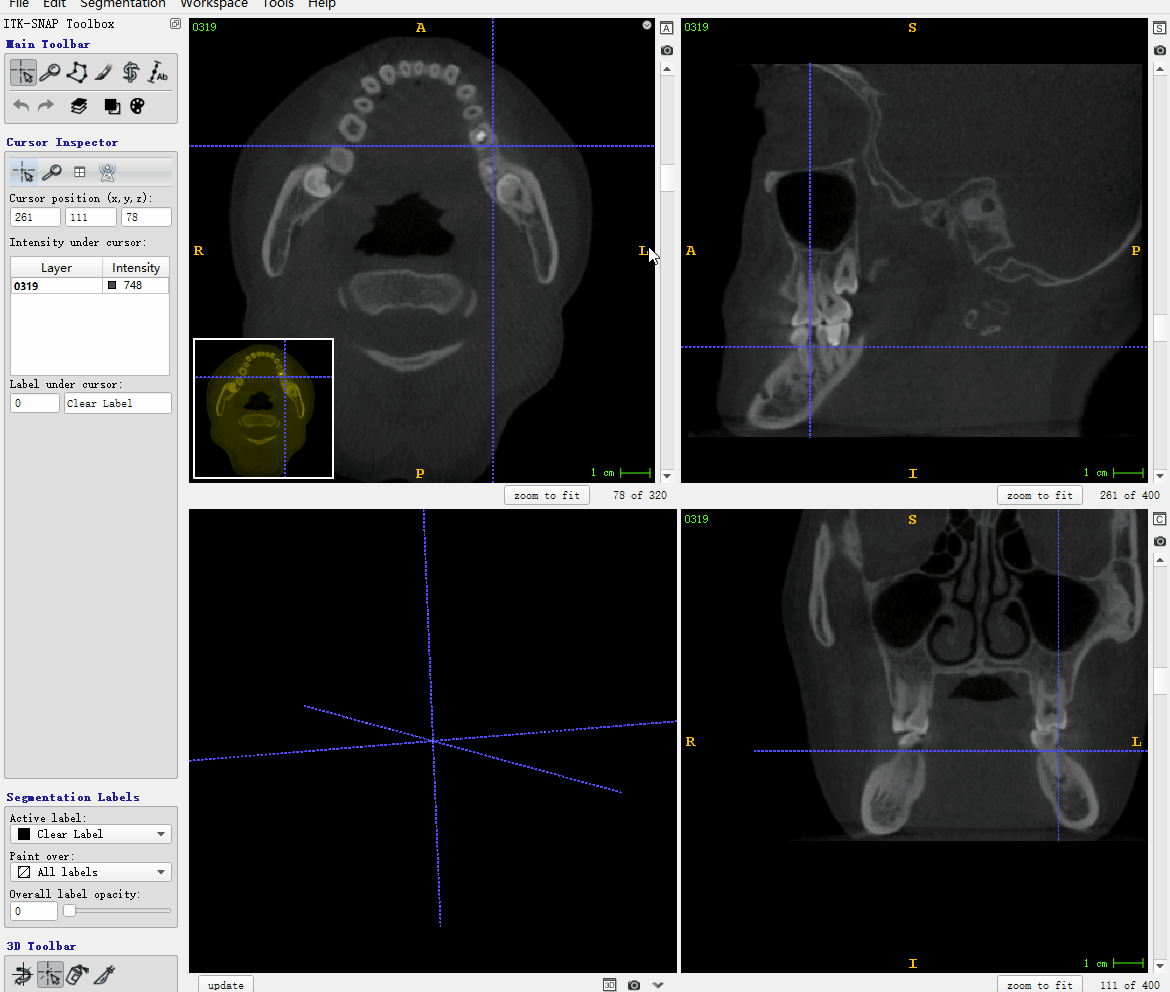Viewport: 1170px width, 992px height.
Task: Click zoom to fit below sagittal view
Action: click(1039, 495)
